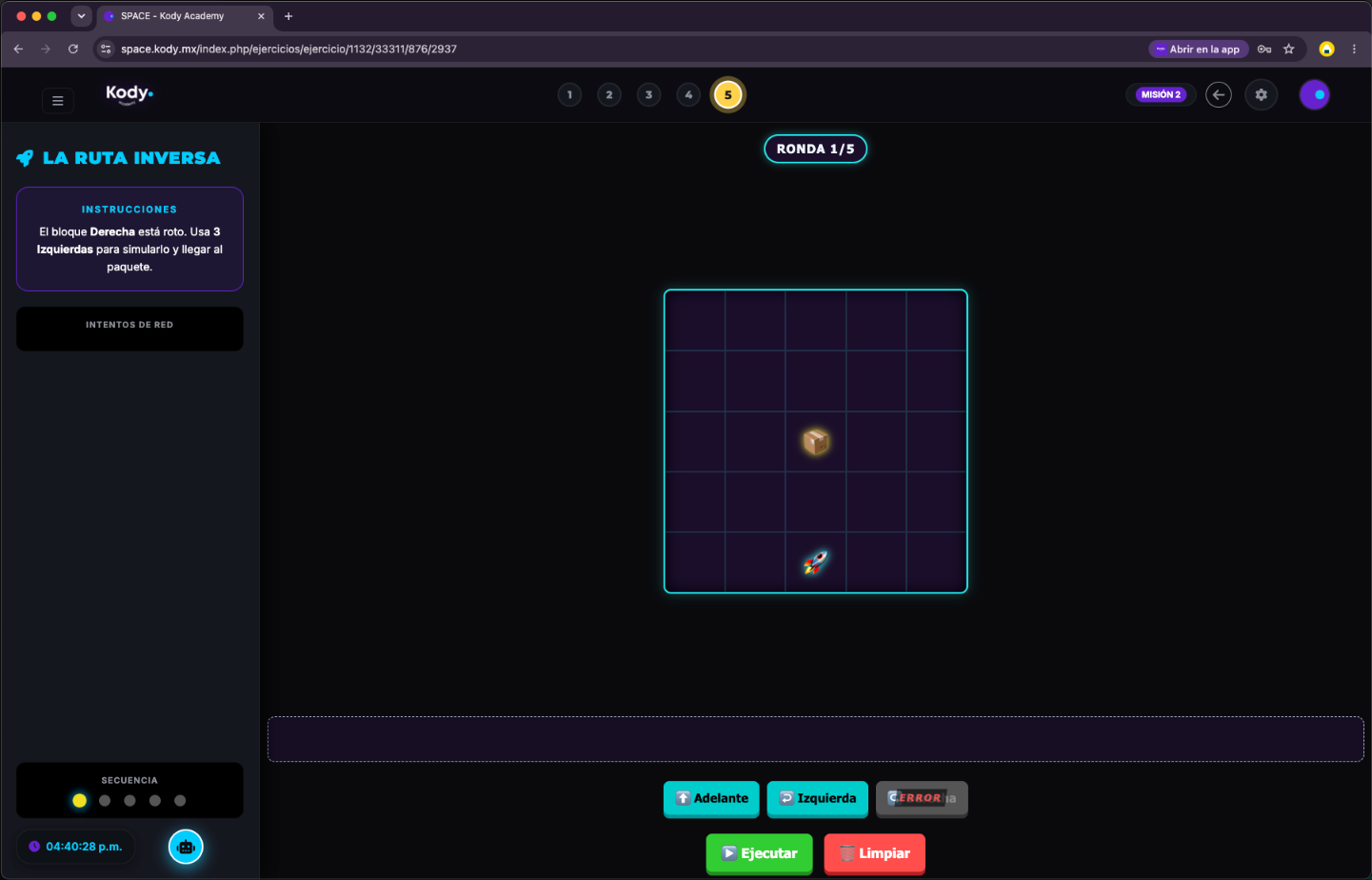Click the site info icon in address bar
Viewport: 1372px width, 880px height.
106,49
